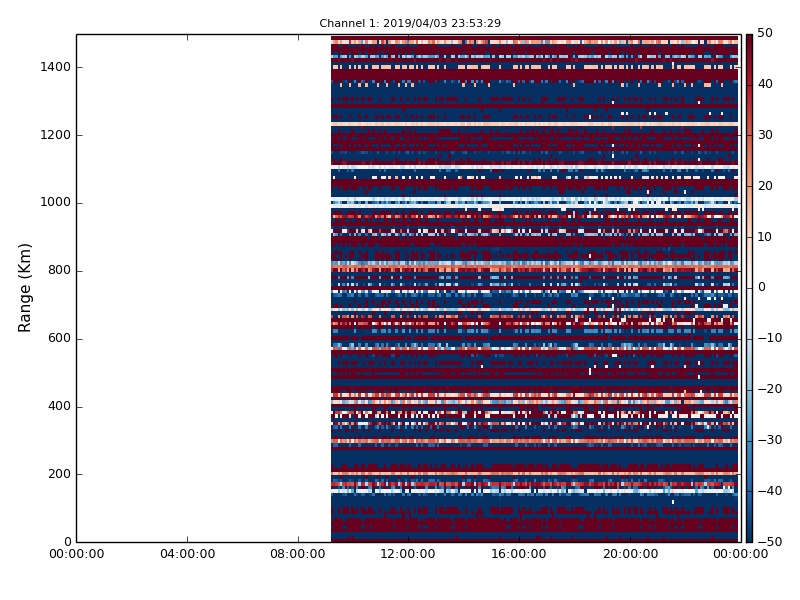Click the 20:00:00 time axis label
Viewport: 800px width, 600px height.
pyautogui.click(x=630, y=554)
